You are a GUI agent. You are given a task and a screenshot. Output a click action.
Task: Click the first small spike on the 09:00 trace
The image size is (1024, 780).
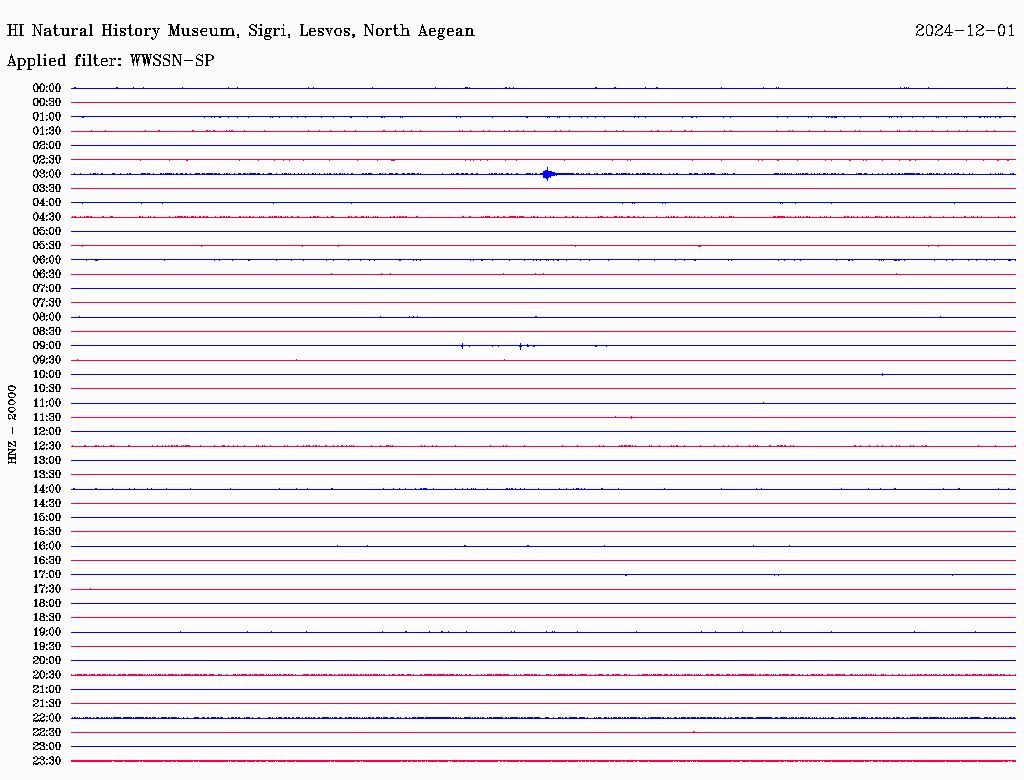point(462,346)
